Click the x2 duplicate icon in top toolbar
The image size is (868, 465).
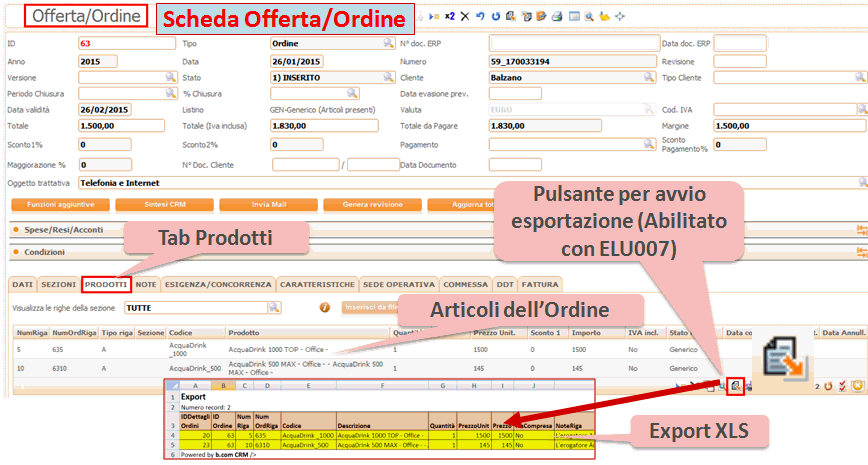pos(449,17)
